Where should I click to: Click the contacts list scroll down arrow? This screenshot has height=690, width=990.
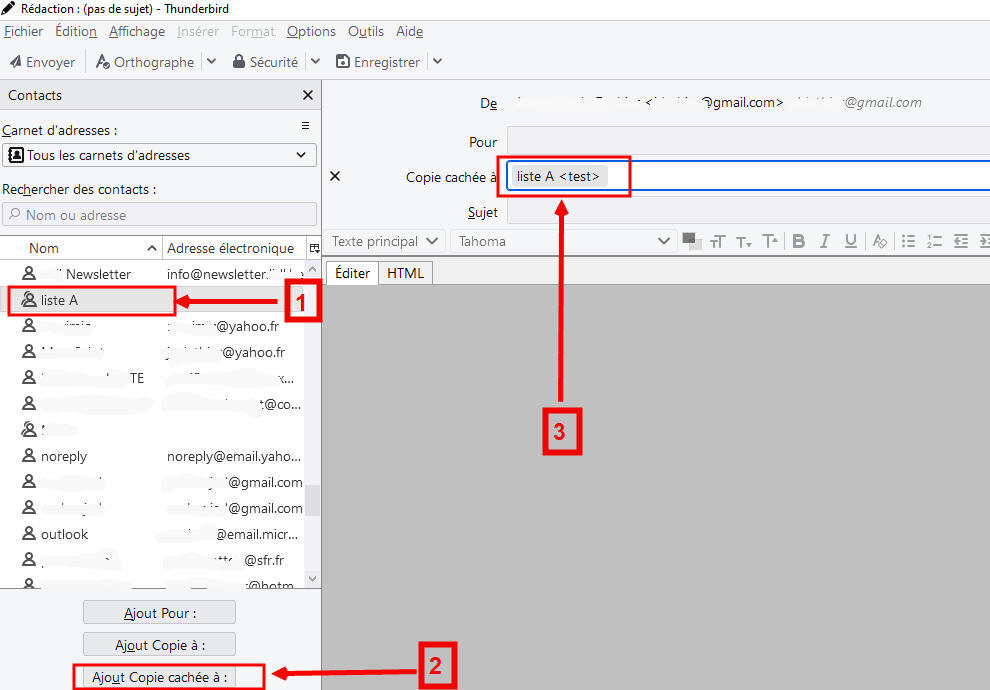click(x=313, y=578)
